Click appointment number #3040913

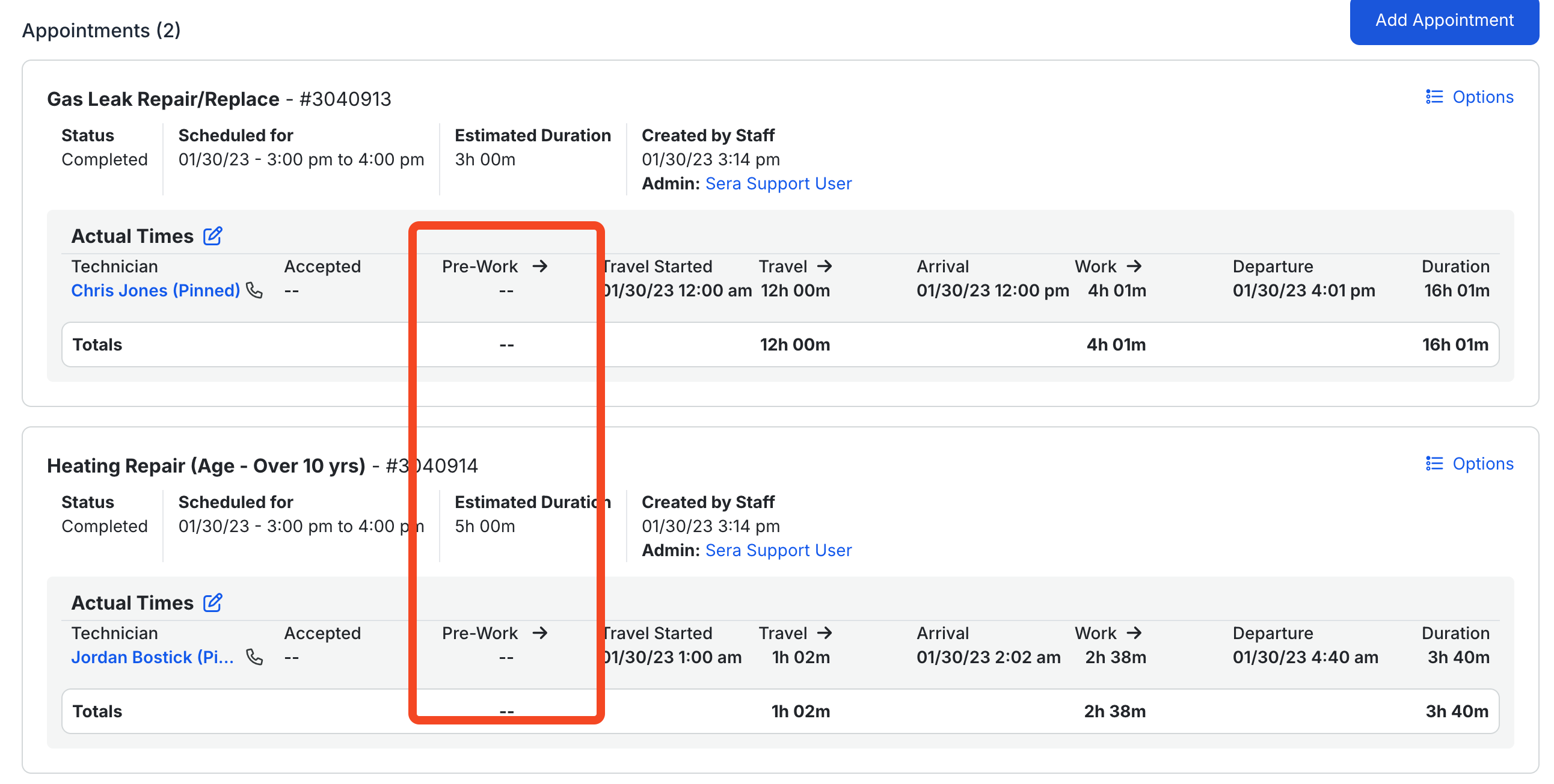[x=345, y=99]
